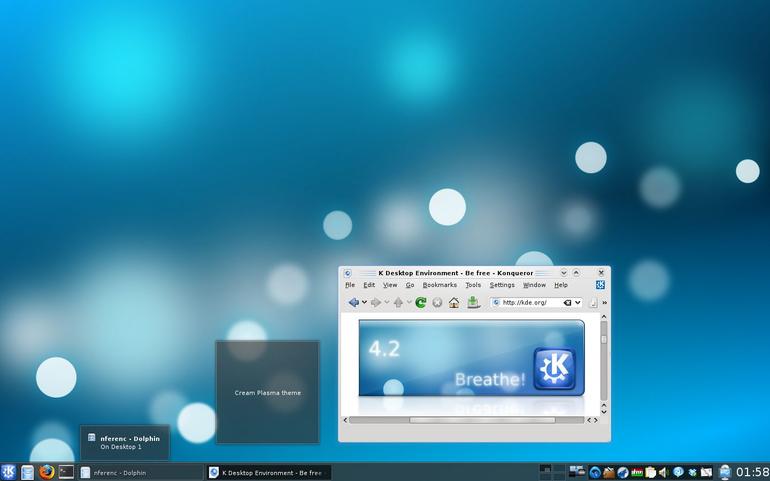Open the Back history dropdown arrow
This screenshot has height=481, width=770.
click(x=364, y=303)
